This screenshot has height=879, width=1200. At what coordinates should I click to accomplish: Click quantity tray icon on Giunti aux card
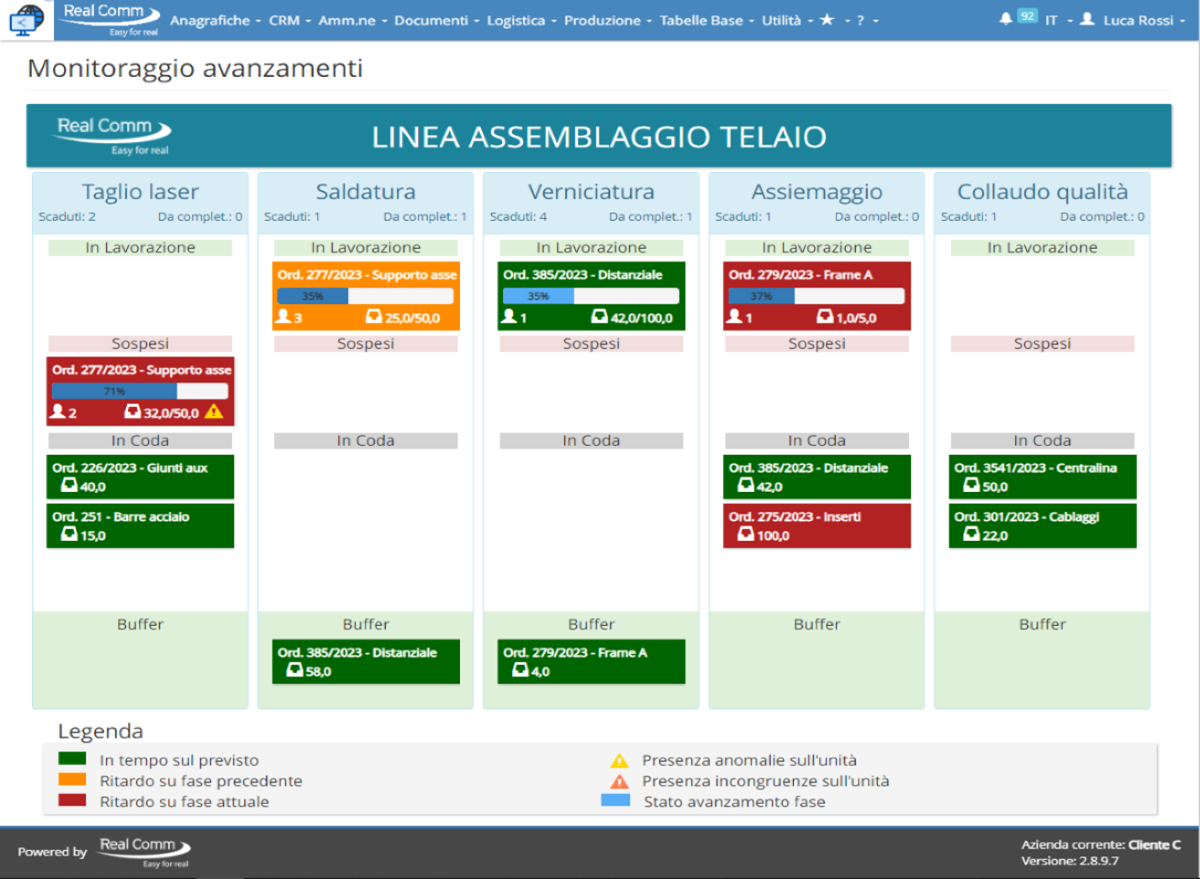pyautogui.click(x=70, y=487)
